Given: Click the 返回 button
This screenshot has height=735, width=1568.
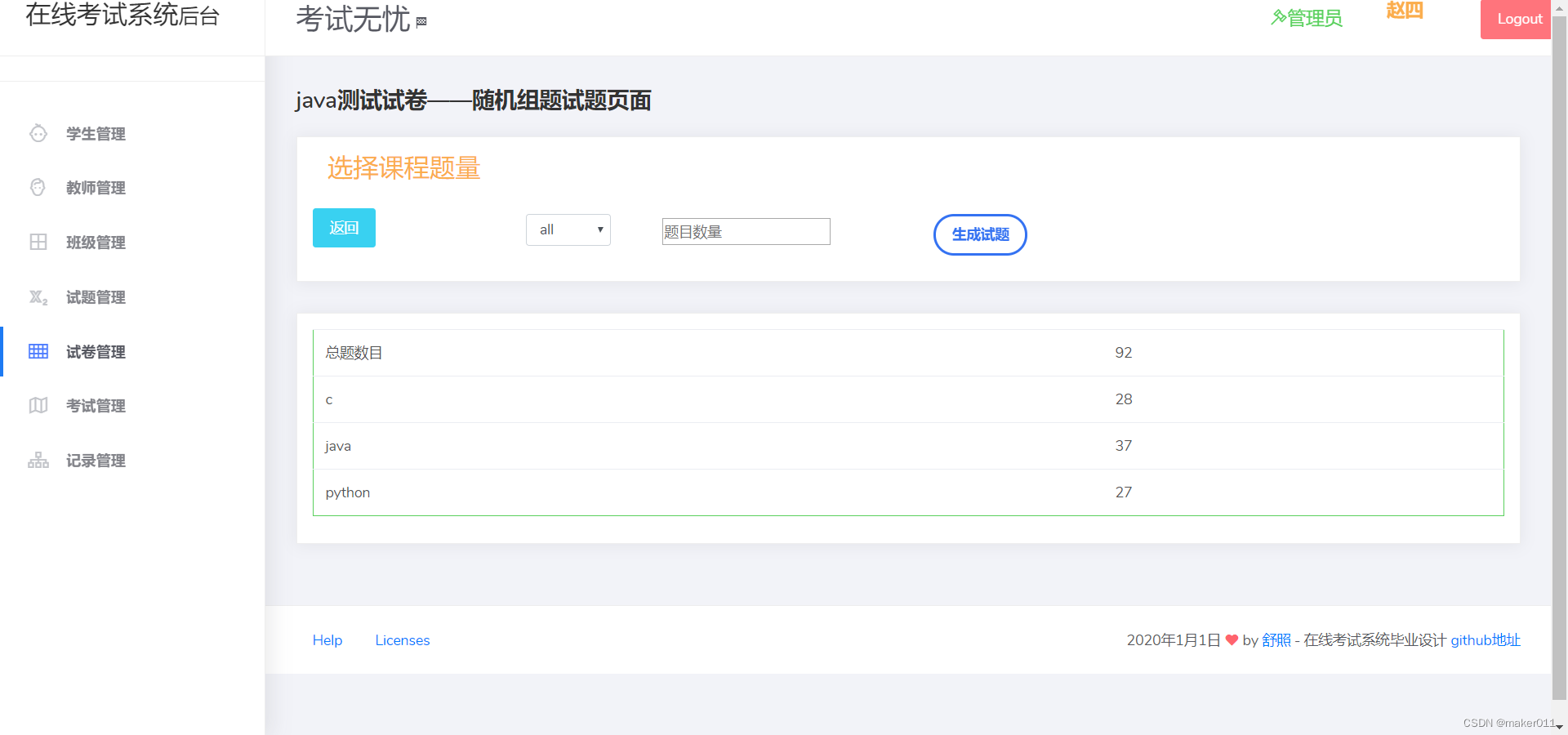Looking at the screenshot, I should click(343, 228).
